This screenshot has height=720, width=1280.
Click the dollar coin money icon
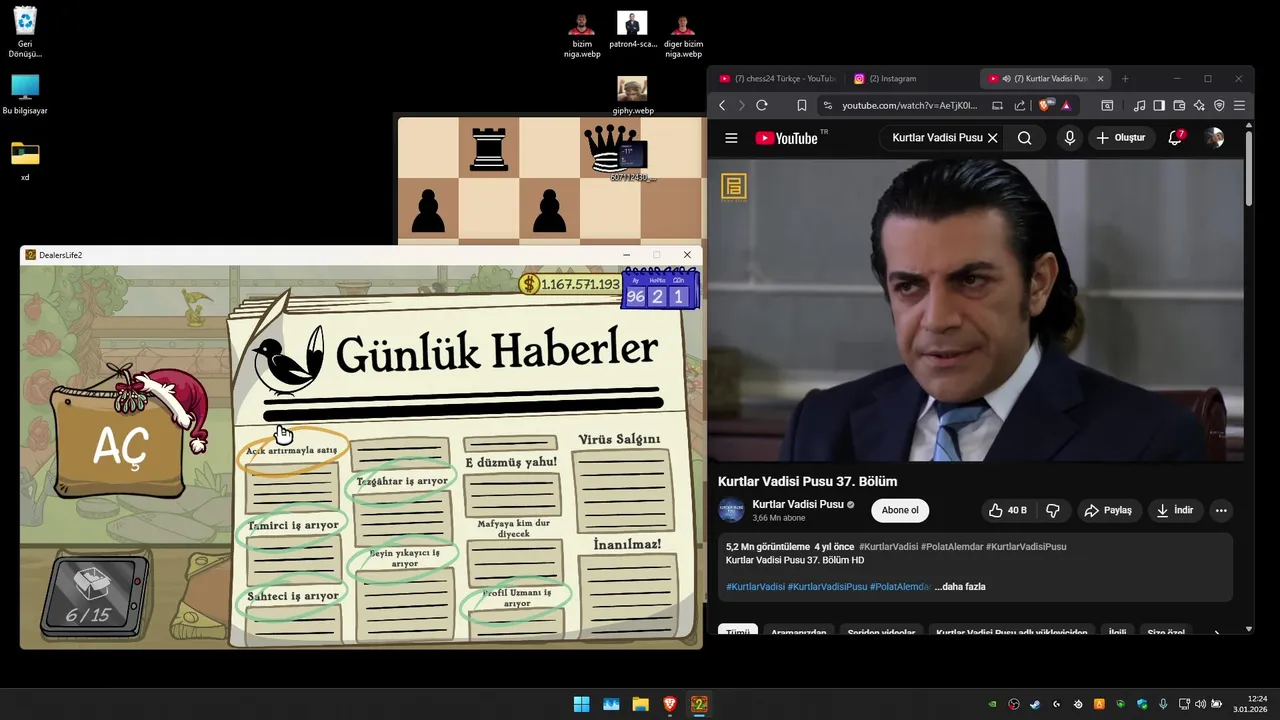point(529,284)
